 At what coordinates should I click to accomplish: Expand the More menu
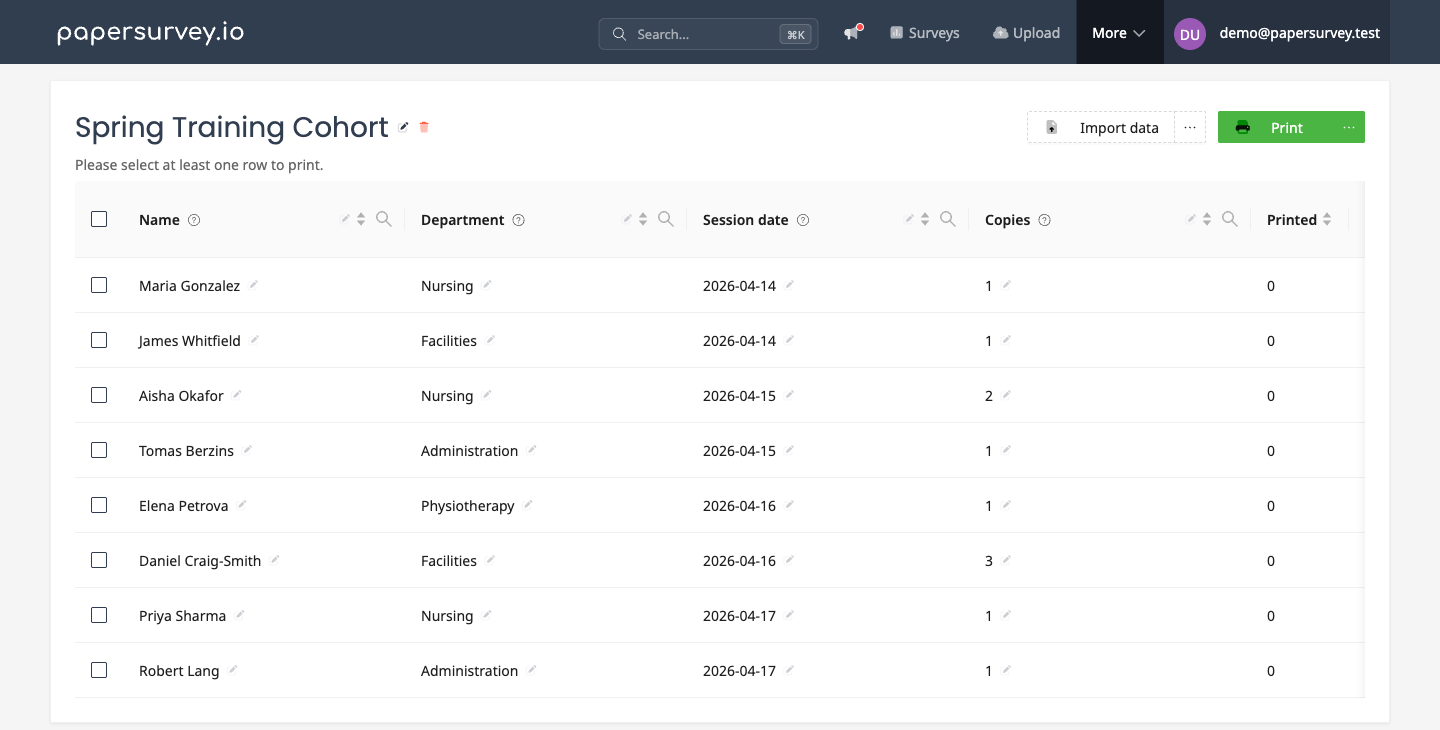pos(1119,33)
